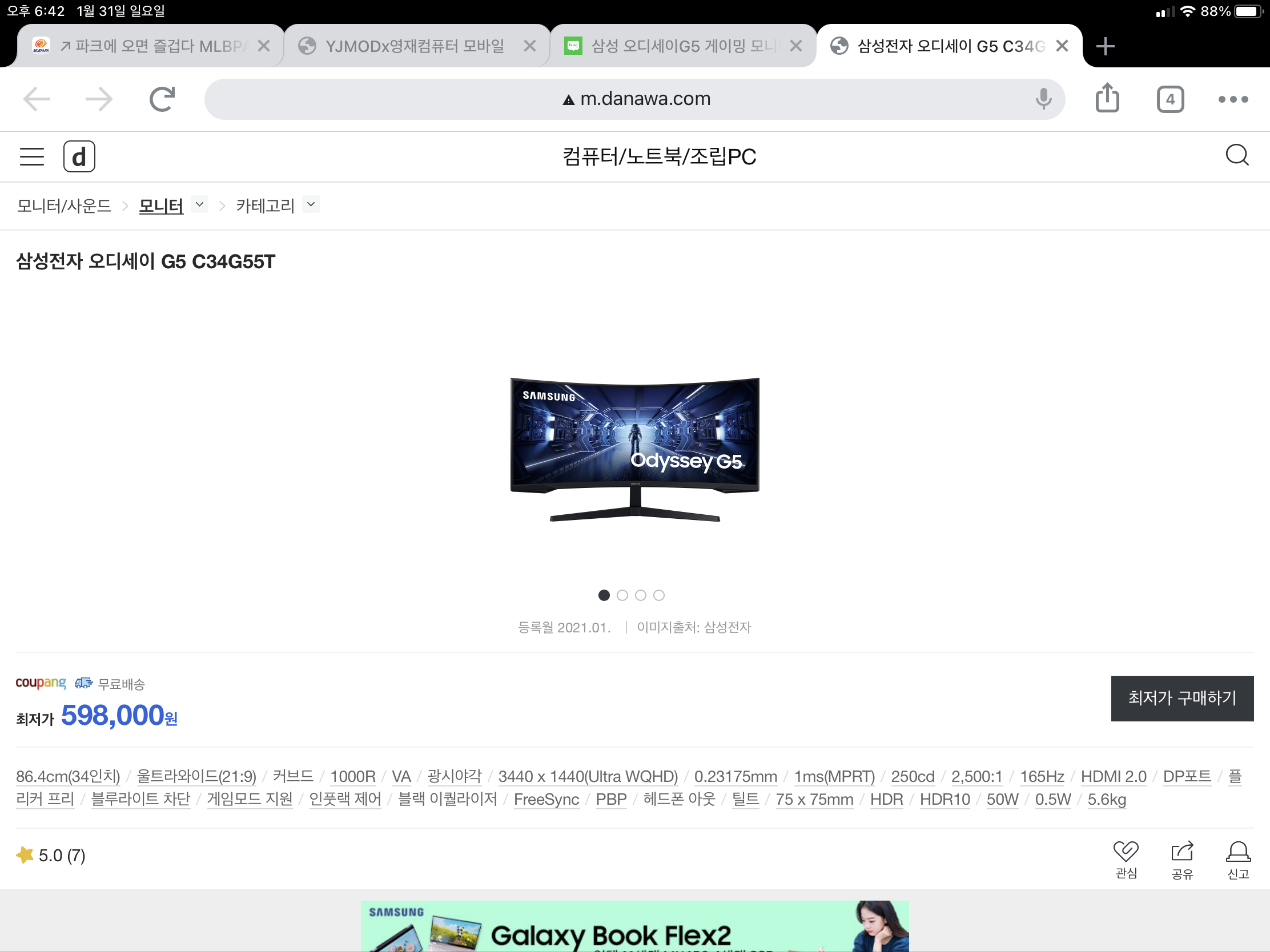Click the 최저가 구매하기 button
The height and width of the screenshot is (952, 1270).
click(1181, 698)
